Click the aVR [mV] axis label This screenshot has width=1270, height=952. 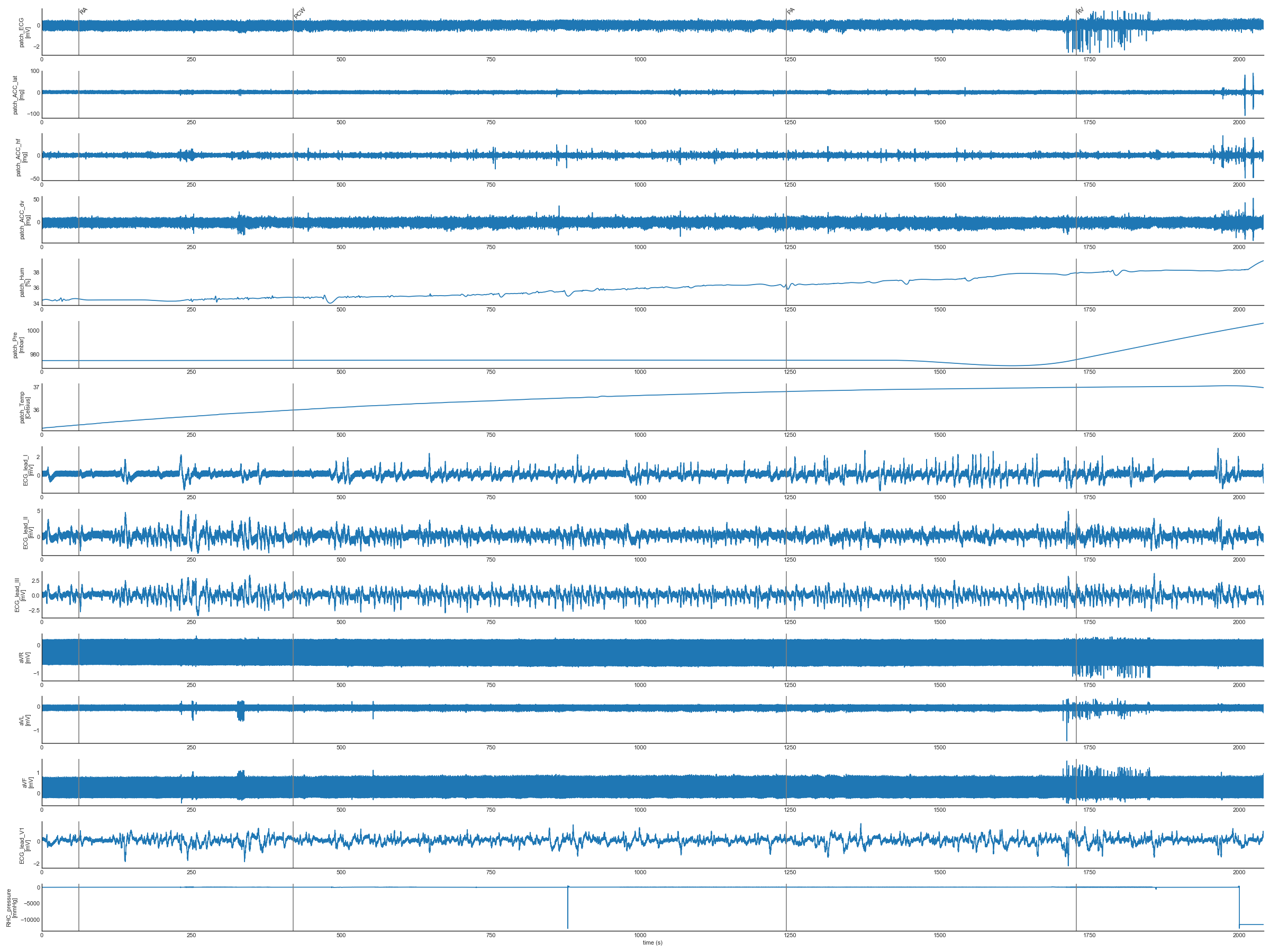click(24, 657)
